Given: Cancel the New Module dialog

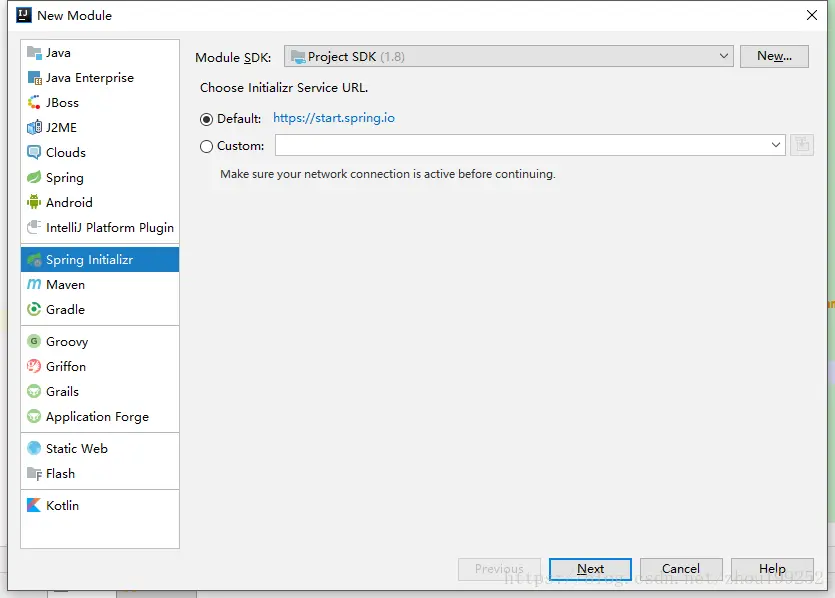Looking at the screenshot, I should [x=681, y=569].
